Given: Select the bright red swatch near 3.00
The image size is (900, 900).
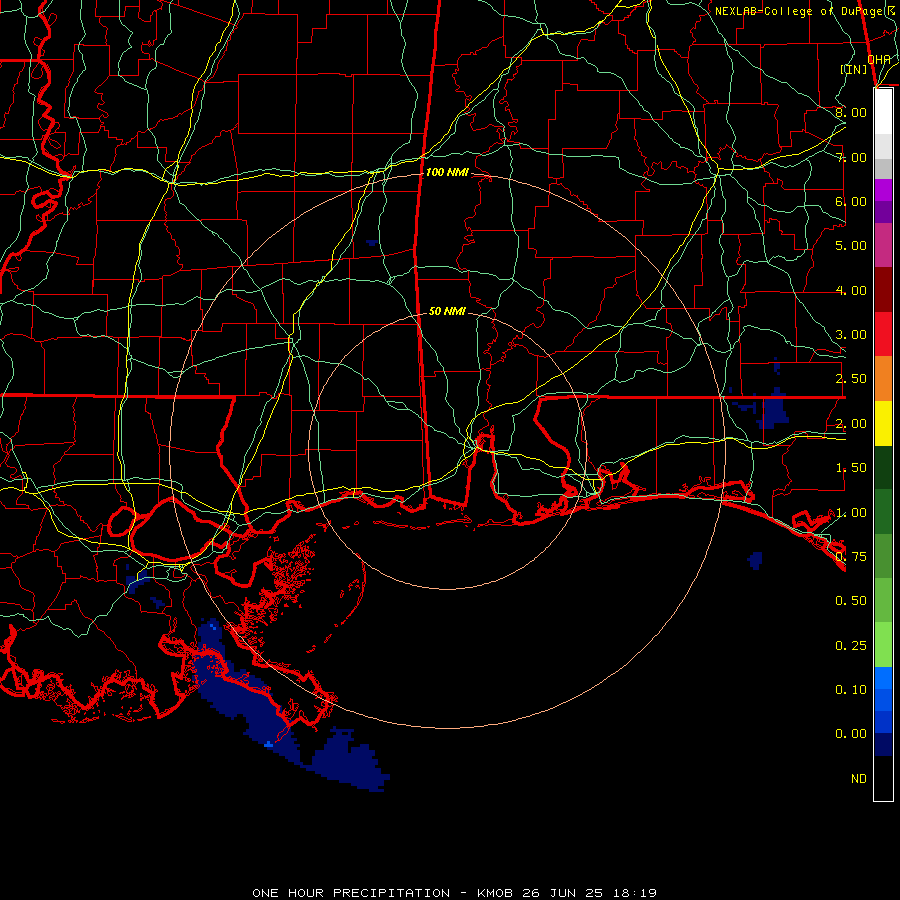Looking at the screenshot, I should (883, 334).
